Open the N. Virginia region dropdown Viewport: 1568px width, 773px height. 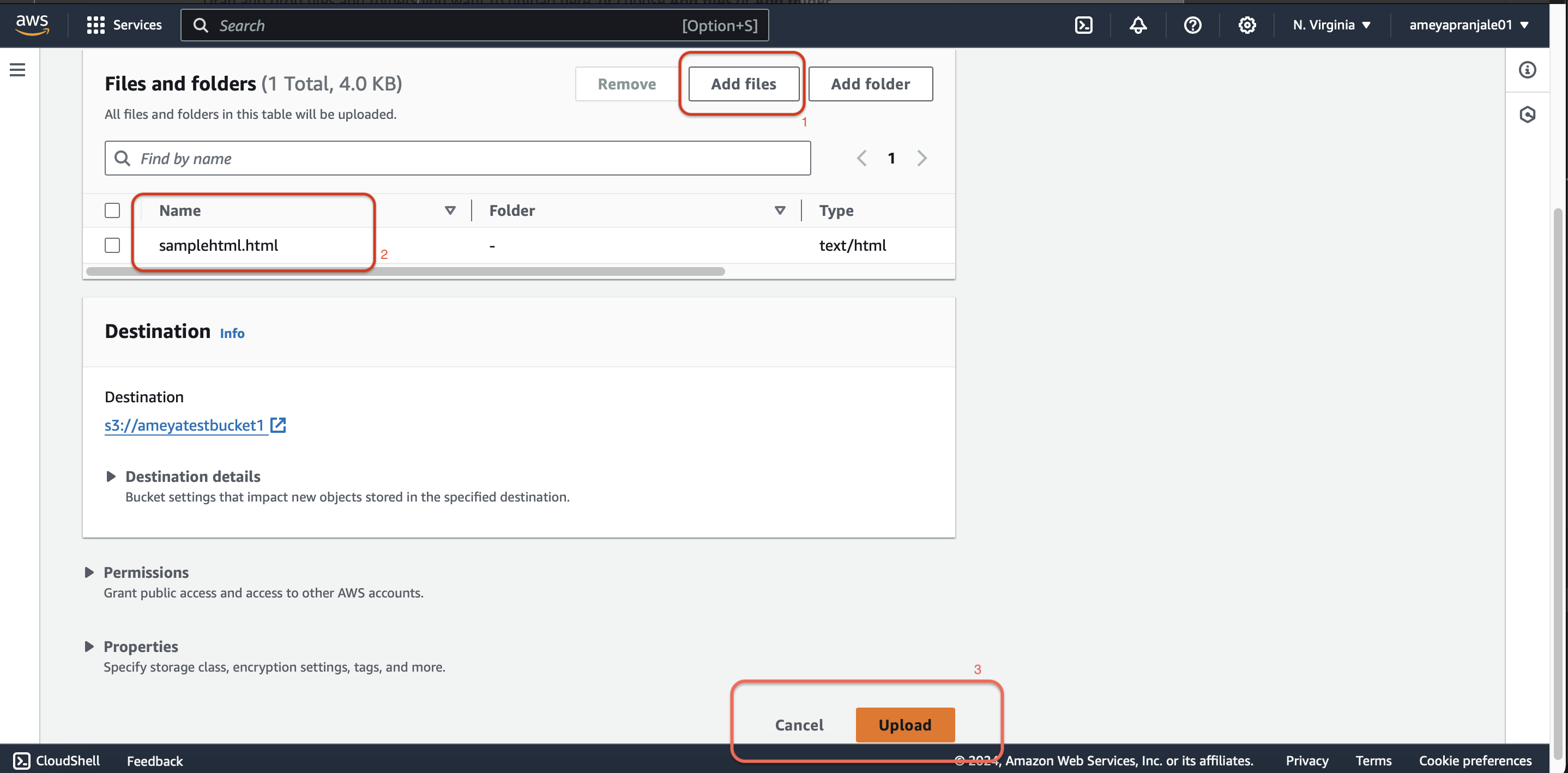(1332, 25)
